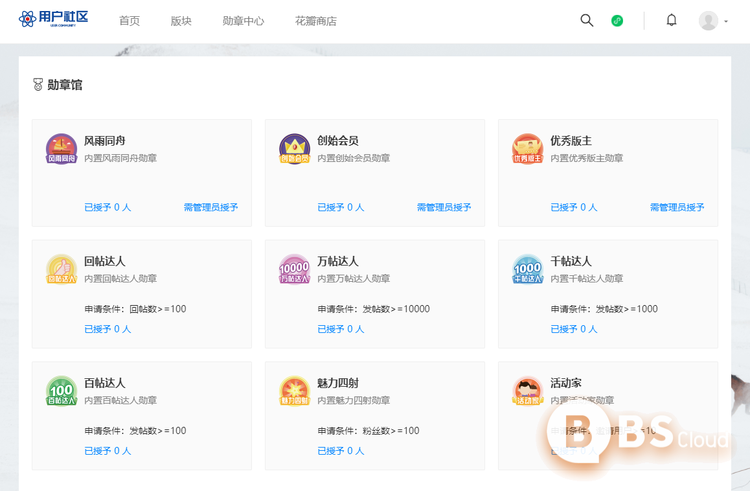Select the 百帖达人 medal title
The height and width of the screenshot is (491, 750).
pos(105,383)
